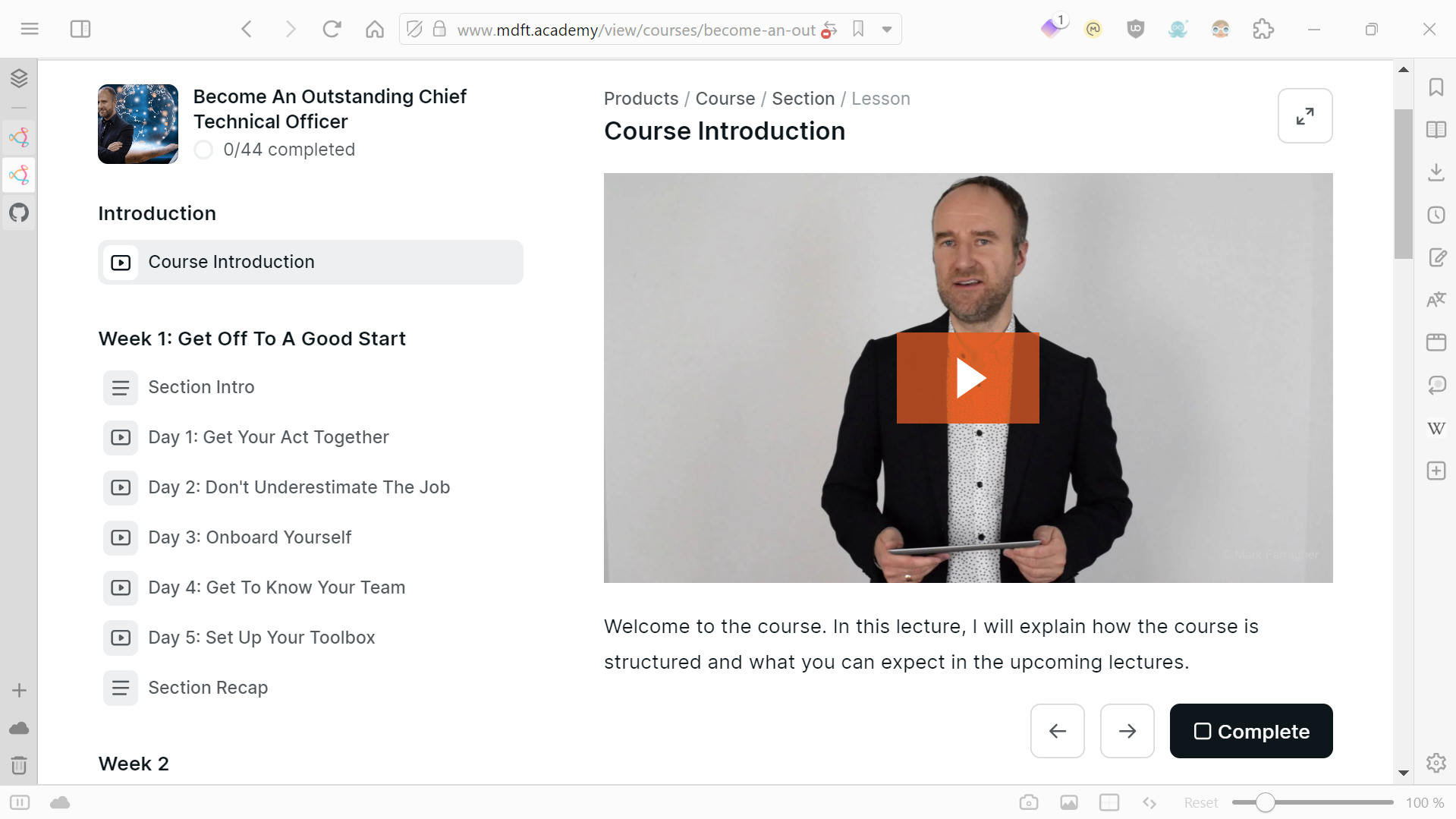Play the Course Introduction video
This screenshot has width=1456, height=819.
[x=967, y=377]
